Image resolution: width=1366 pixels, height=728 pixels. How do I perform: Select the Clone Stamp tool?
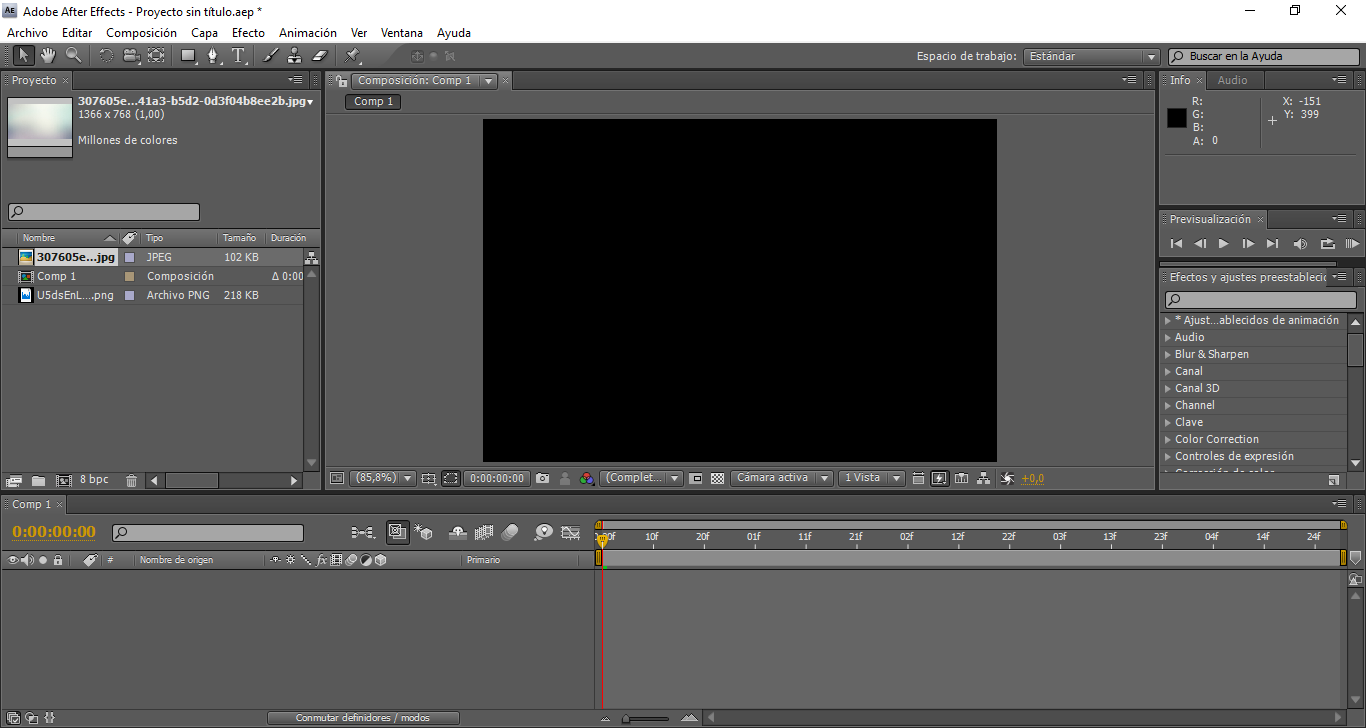tap(295, 56)
